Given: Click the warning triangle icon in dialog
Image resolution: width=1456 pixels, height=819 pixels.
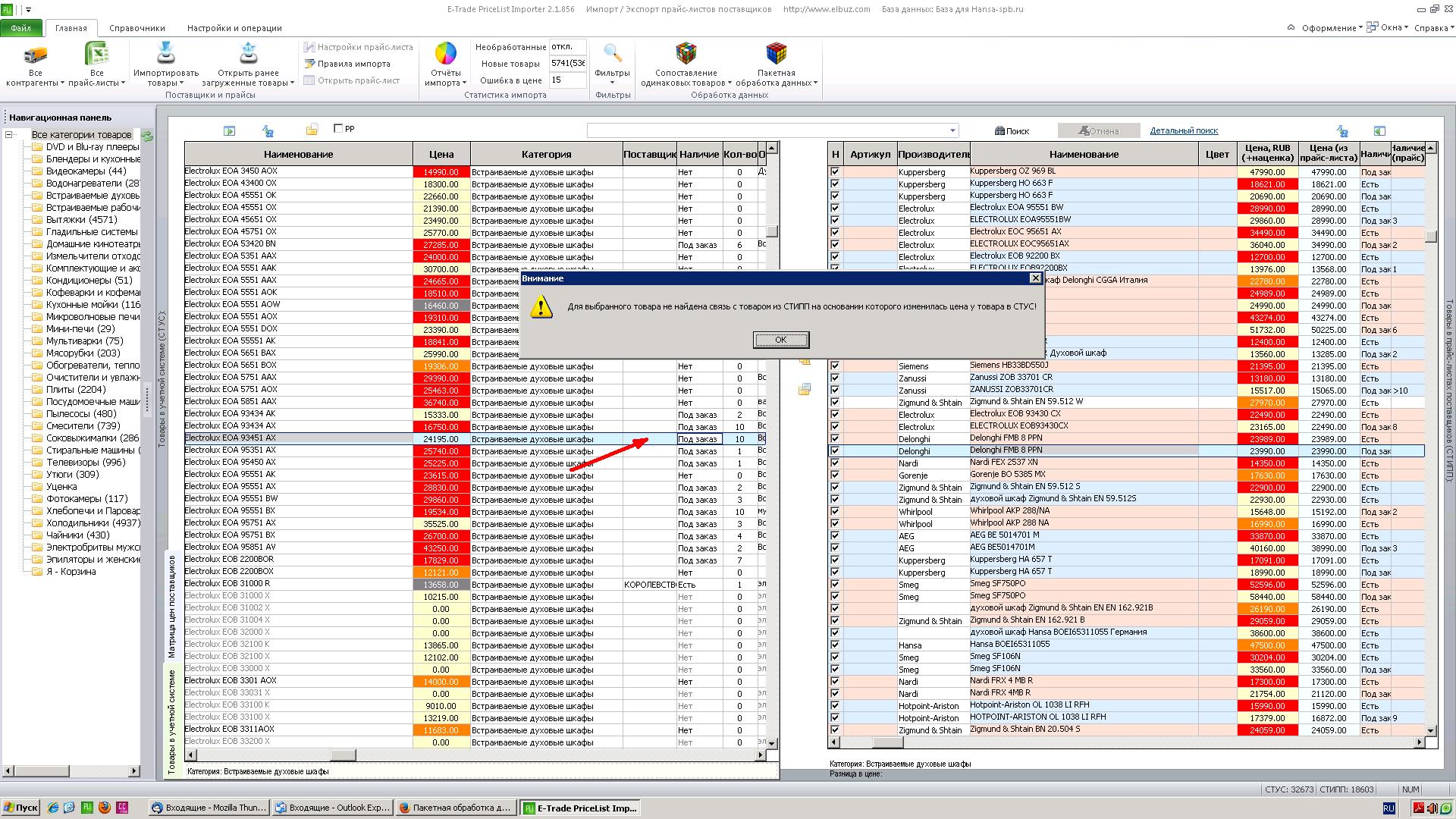Looking at the screenshot, I should (x=541, y=307).
